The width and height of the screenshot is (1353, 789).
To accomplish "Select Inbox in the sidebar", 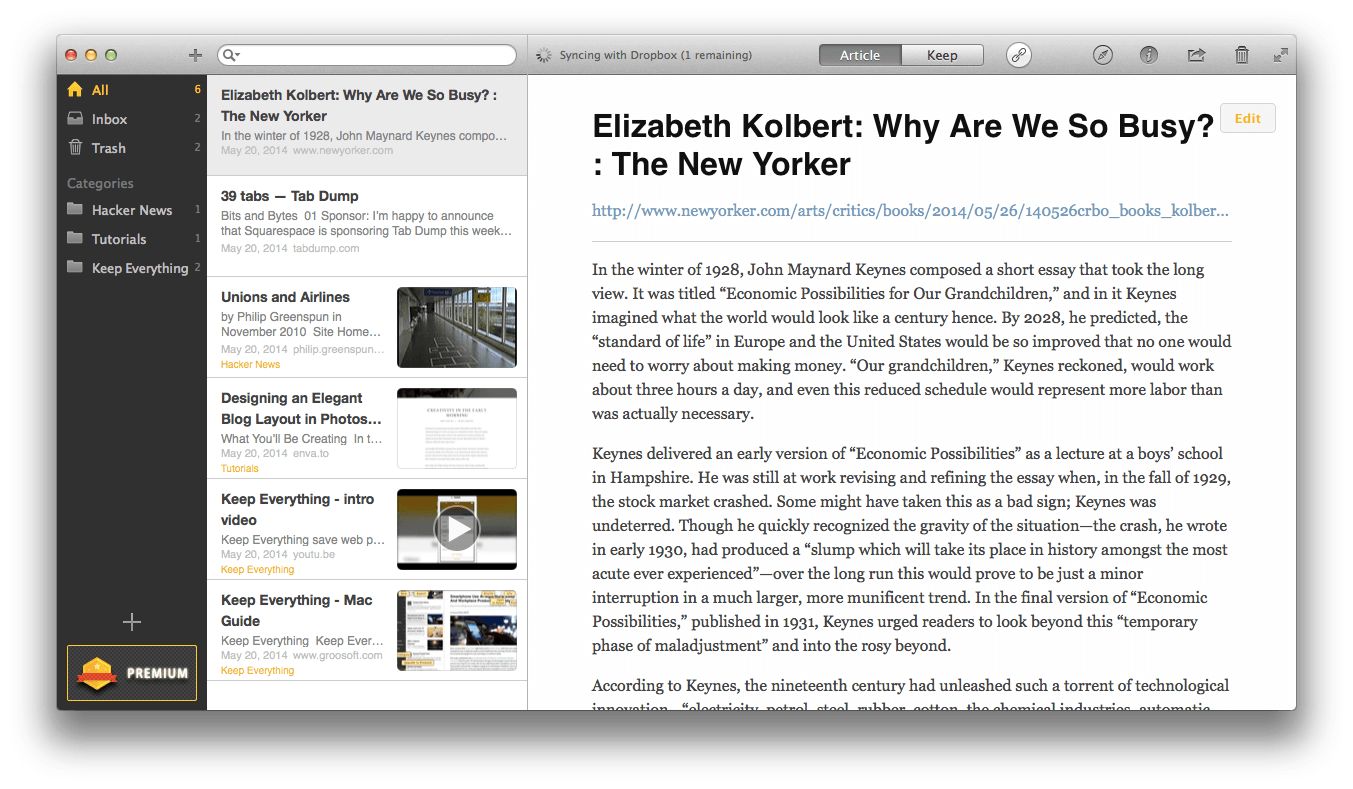I will pyautogui.click(x=132, y=119).
